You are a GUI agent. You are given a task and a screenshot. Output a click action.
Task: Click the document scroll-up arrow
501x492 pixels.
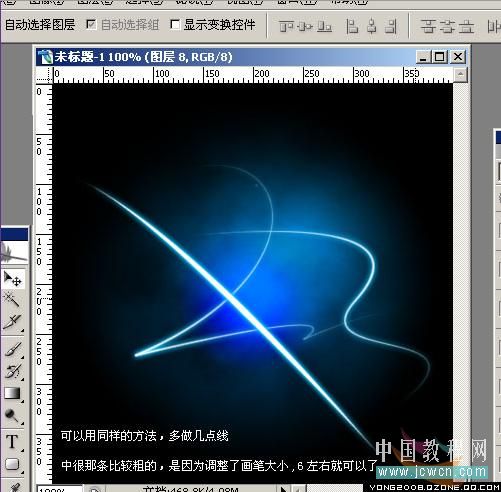click(x=460, y=74)
